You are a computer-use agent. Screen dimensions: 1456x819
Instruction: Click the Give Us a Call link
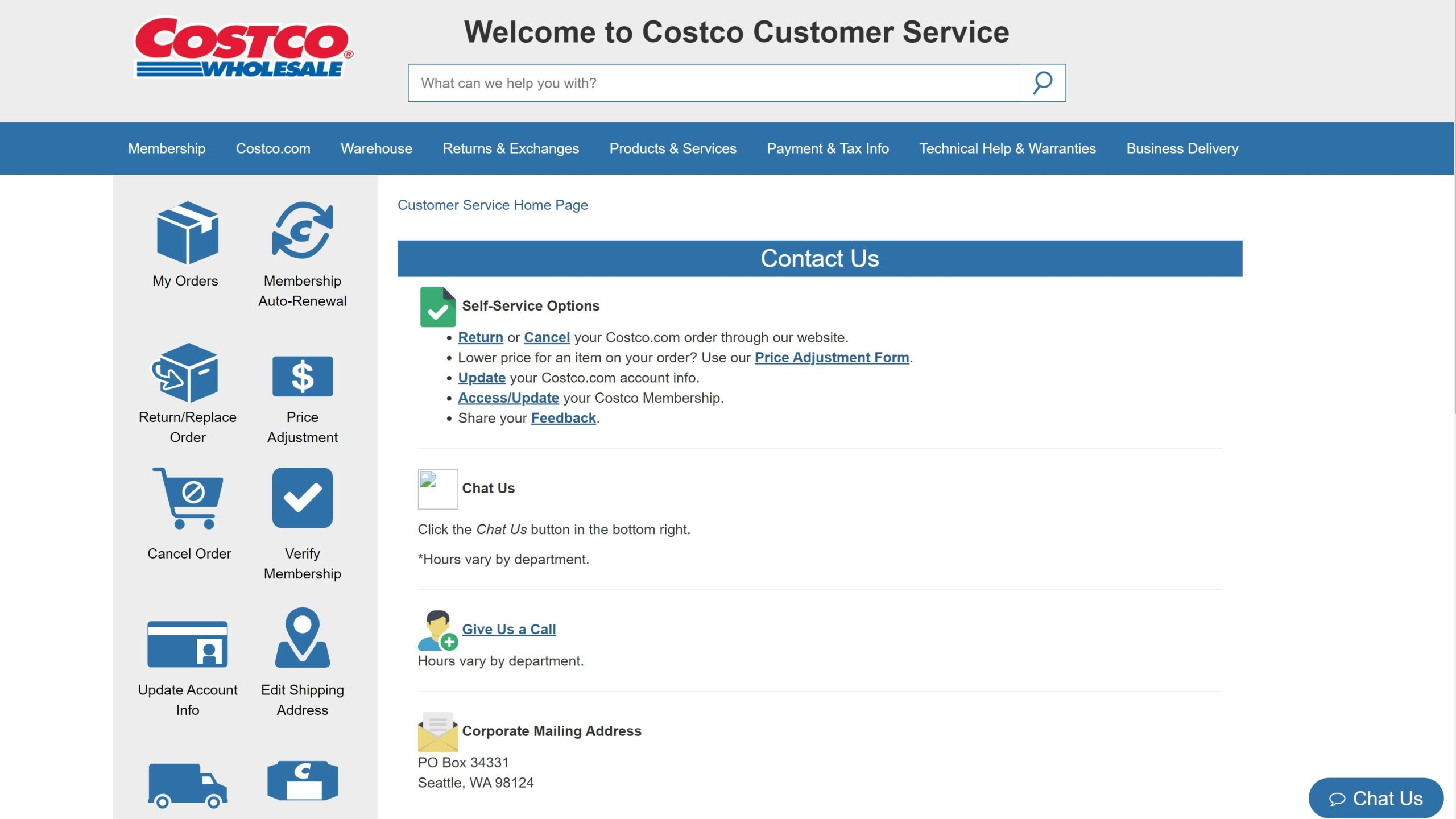(508, 629)
